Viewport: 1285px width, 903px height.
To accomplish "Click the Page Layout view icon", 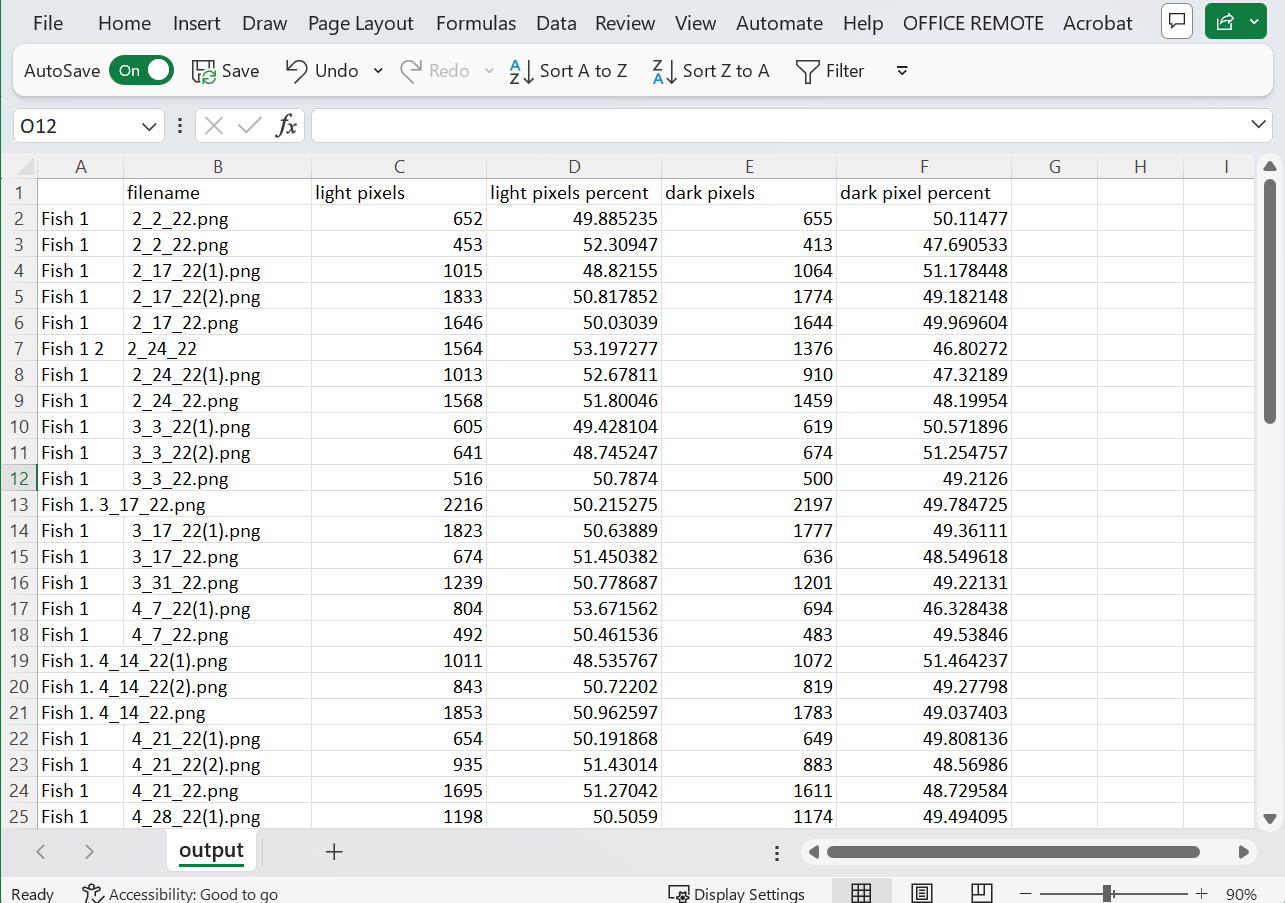I will coord(921,891).
